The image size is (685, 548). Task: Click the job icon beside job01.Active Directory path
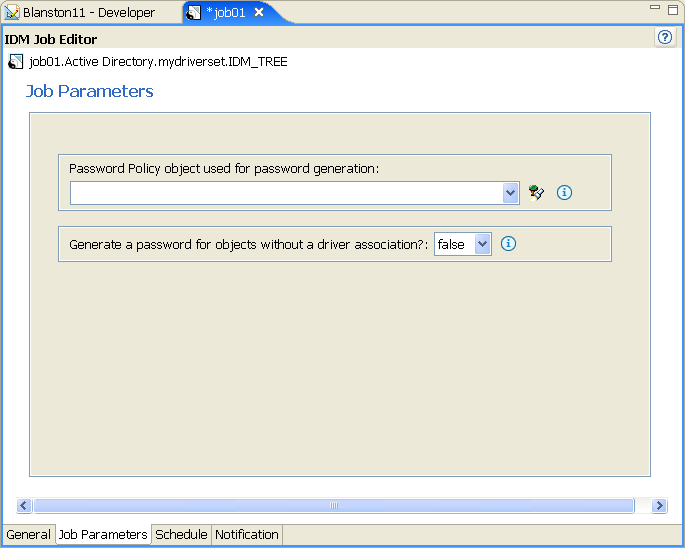click(x=16, y=62)
